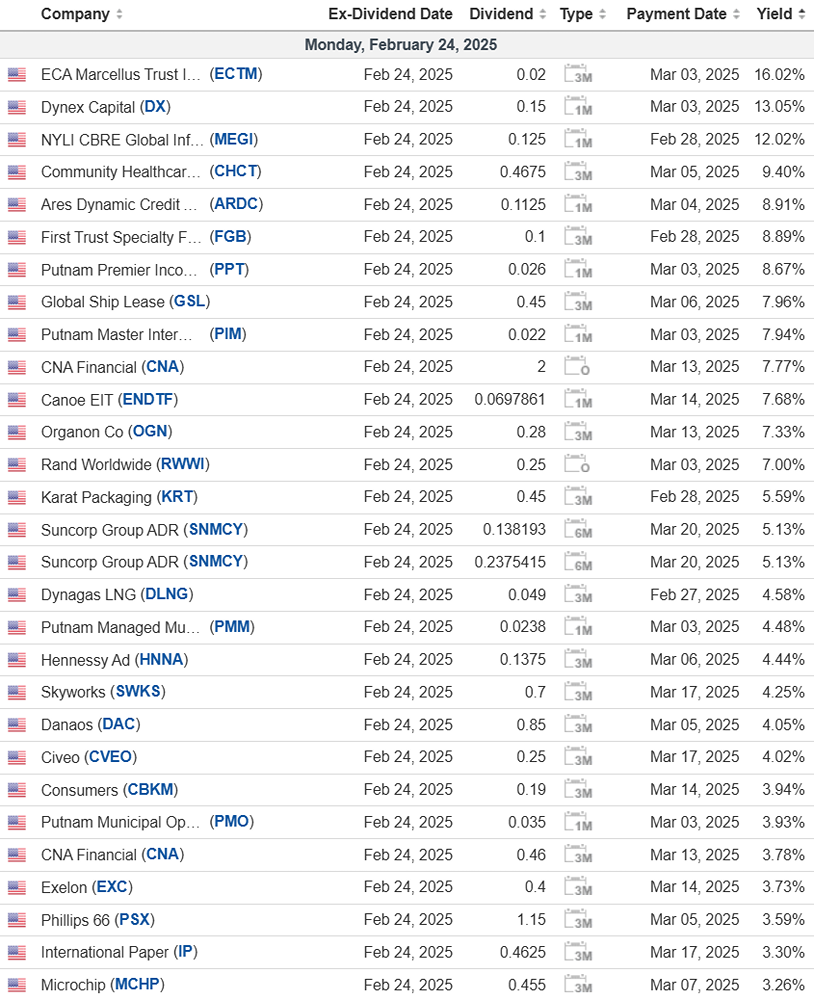814x1000 pixels.
Task: Click the quarterly type icon for Global Ship Lease
Action: [577, 302]
